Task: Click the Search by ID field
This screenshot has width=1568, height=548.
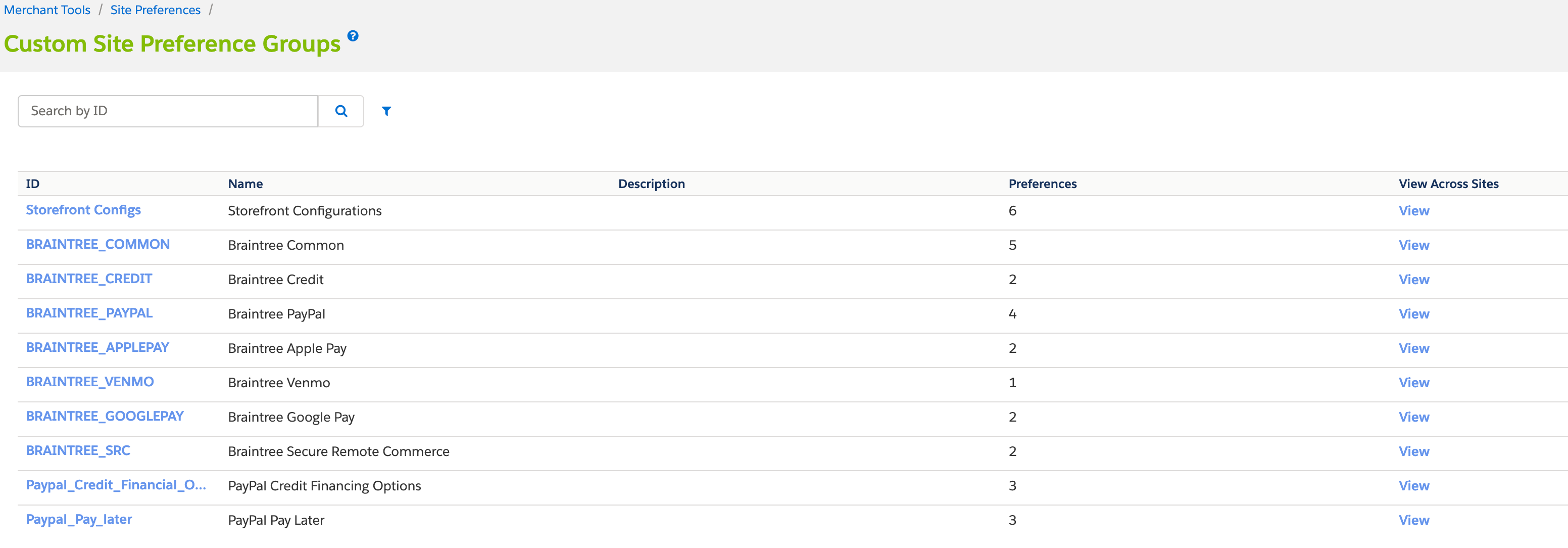Action: point(167,111)
